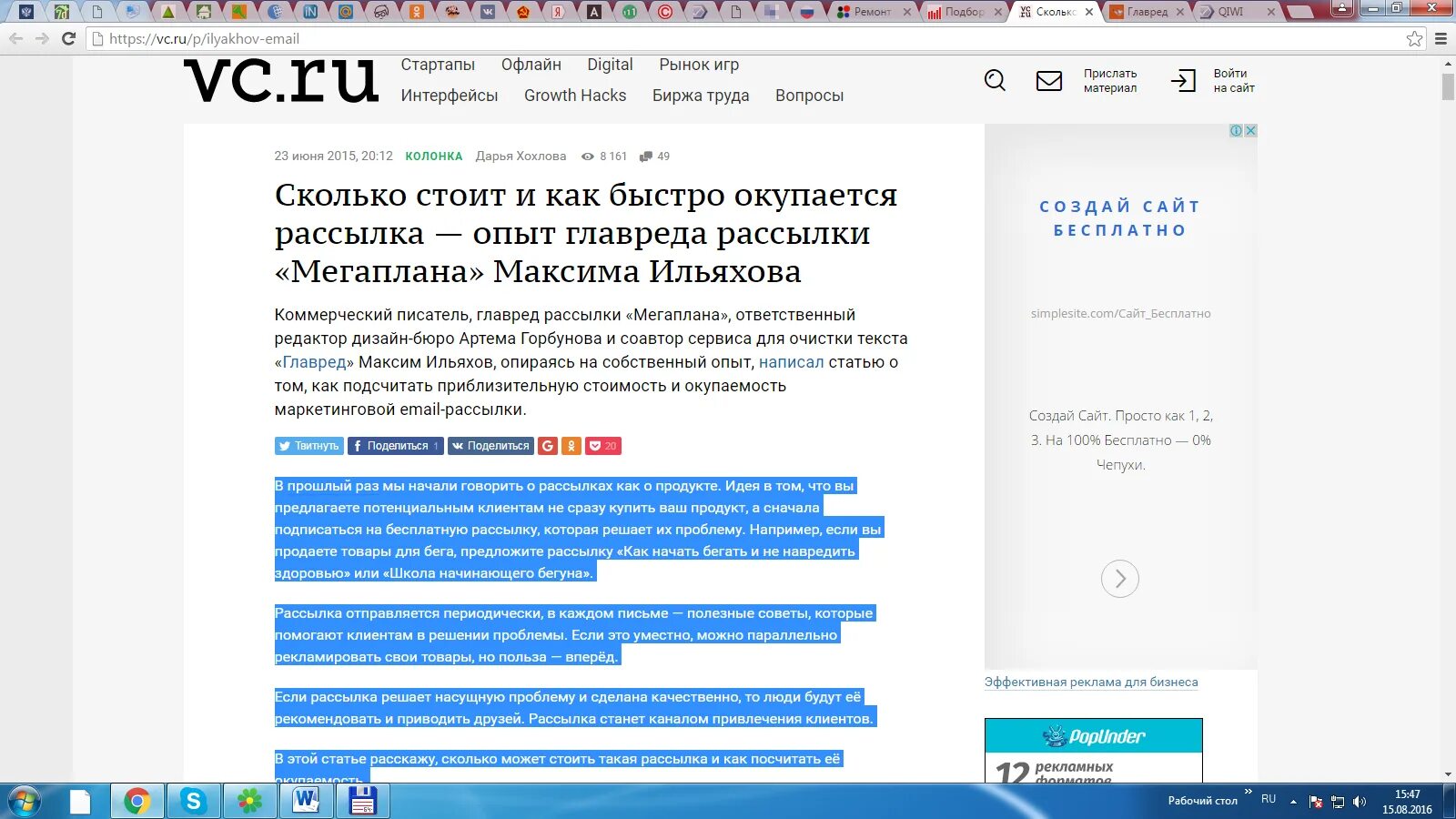Open Microsoft Word from the taskbar

pos(306,802)
